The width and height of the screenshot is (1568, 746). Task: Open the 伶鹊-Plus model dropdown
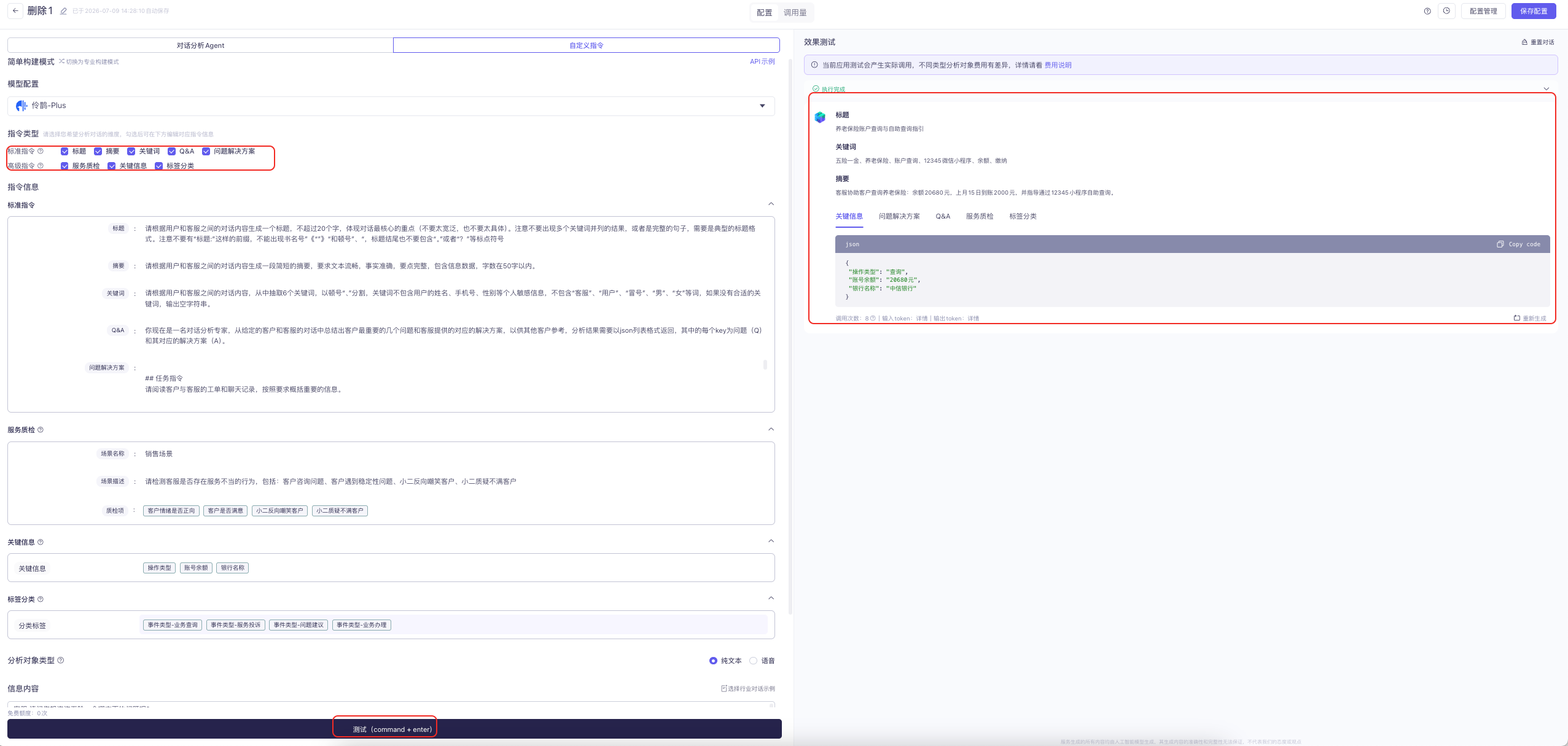(391, 106)
